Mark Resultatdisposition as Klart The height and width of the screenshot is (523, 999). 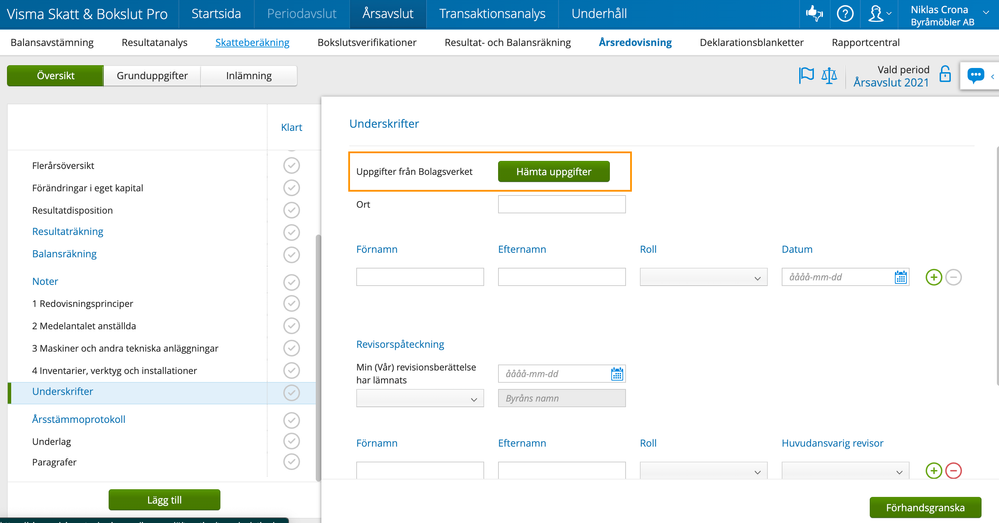point(291,210)
